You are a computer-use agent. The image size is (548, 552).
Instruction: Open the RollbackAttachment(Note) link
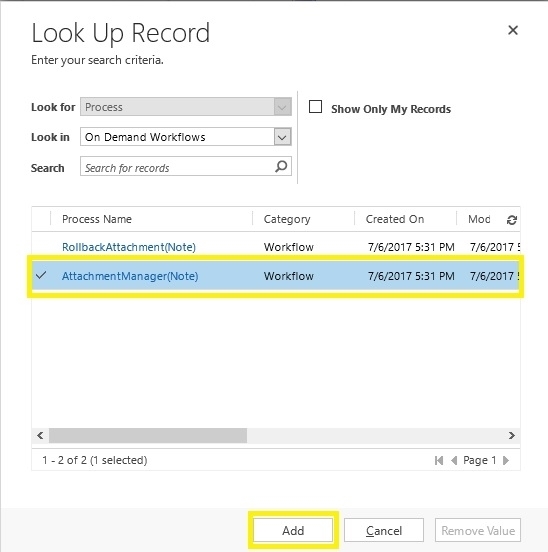pyautogui.click(x=129, y=247)
